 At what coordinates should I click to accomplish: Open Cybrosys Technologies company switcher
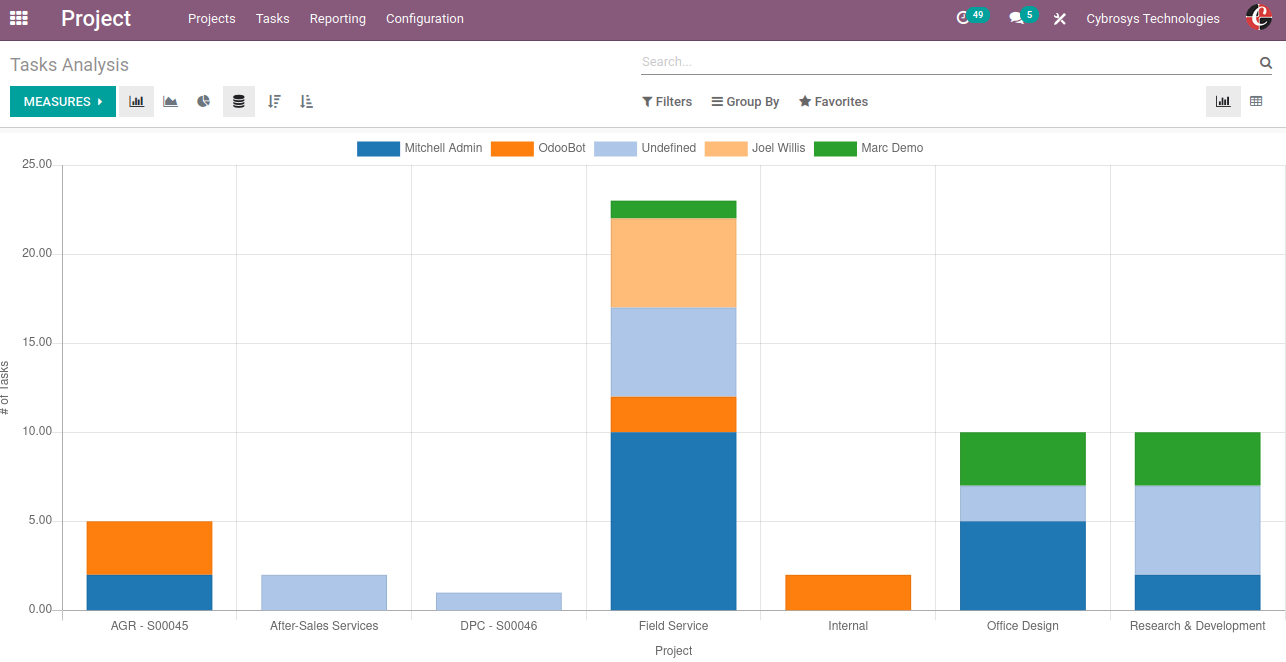pos(1153,19)
